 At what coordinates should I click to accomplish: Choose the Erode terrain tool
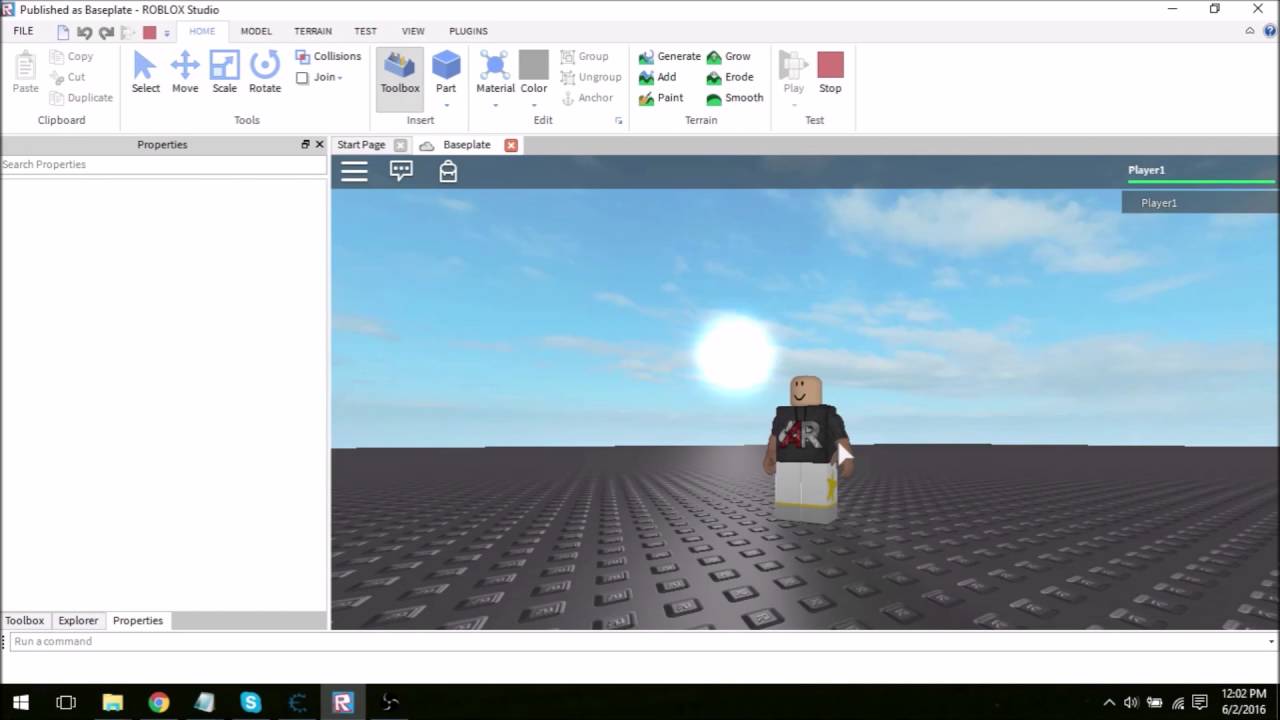click(730, 77)
